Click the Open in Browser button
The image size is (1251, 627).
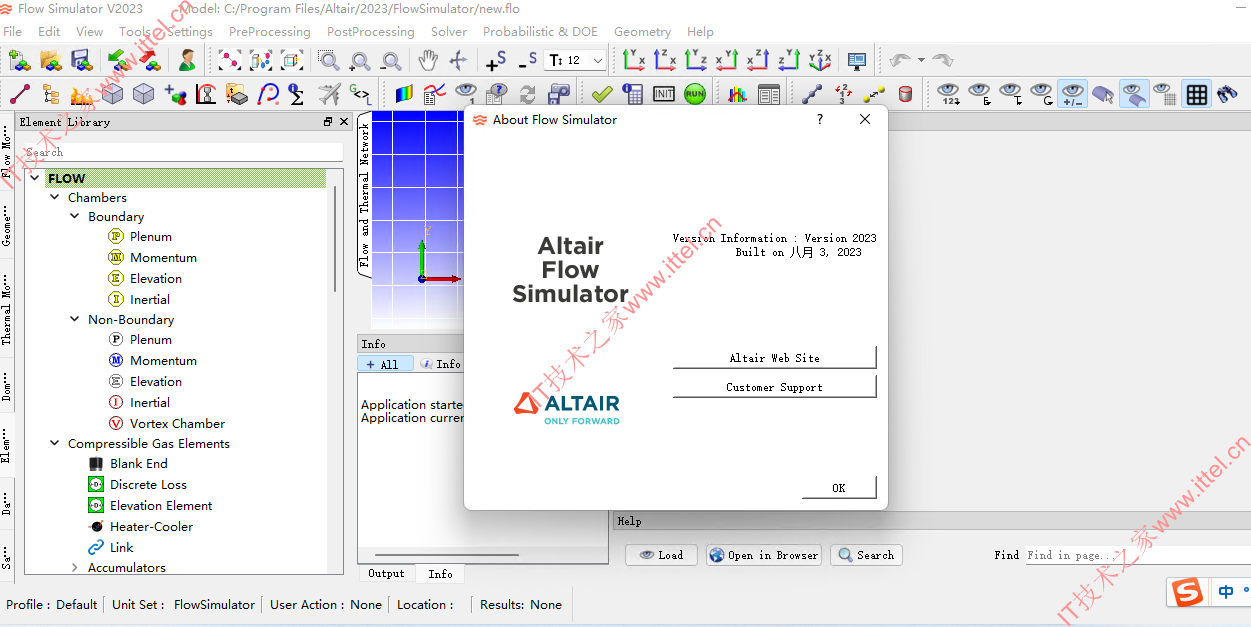(x=764, y=555)
